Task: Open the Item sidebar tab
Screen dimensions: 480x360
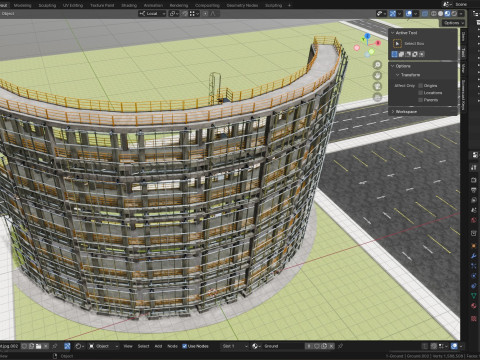Action: (463, 36)
